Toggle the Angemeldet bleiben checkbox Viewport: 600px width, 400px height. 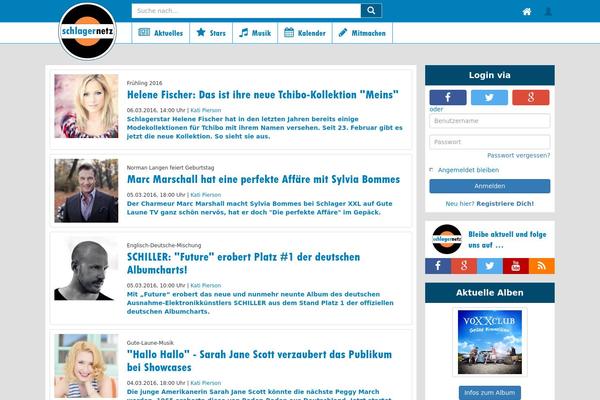point(431,170)
